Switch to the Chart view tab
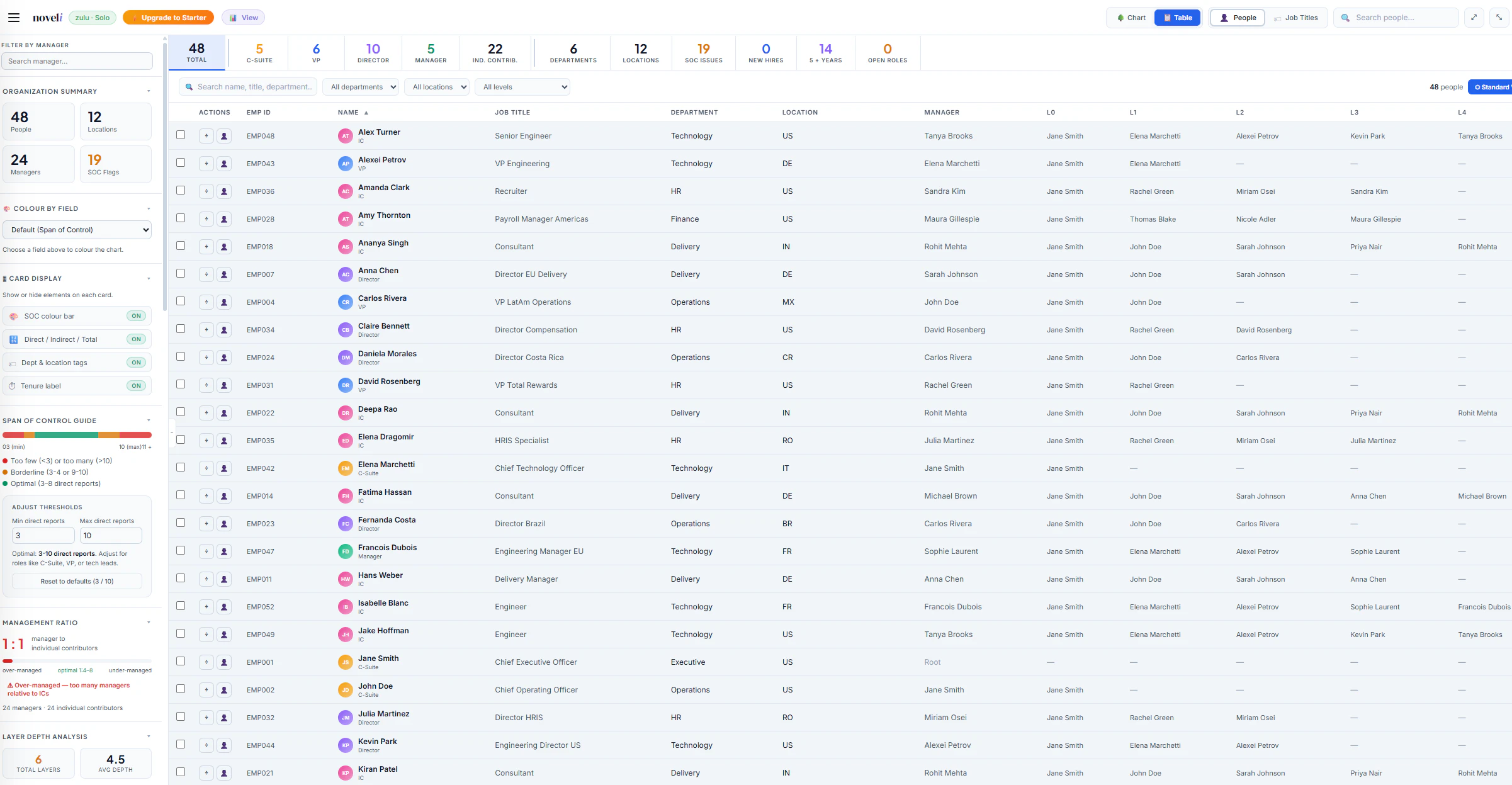This screenshot has height=785, width=1512. [1131, 18]
